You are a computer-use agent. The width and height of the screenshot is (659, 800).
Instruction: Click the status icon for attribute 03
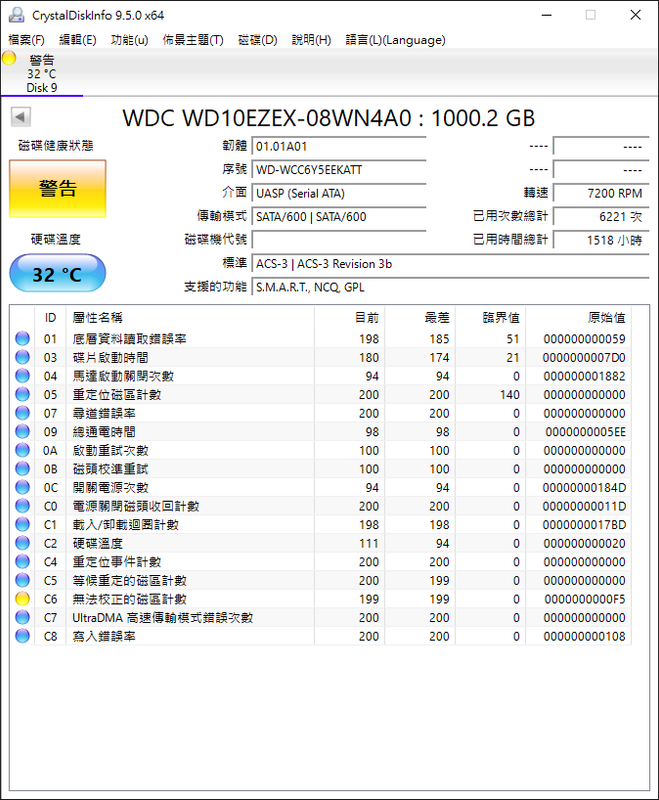(x=22, y=357)
